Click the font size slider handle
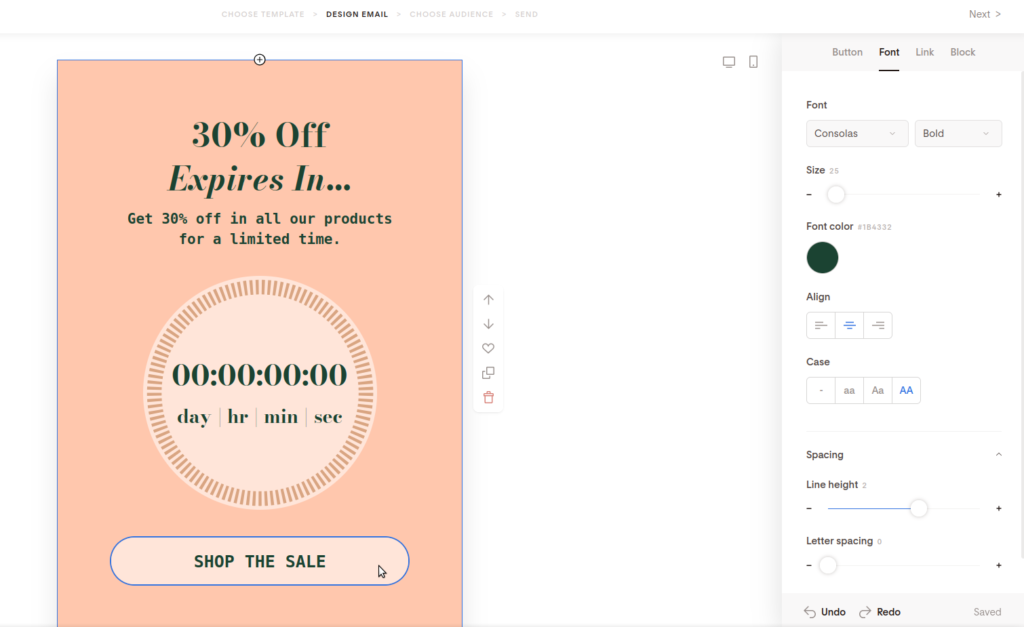 [836, 195]
